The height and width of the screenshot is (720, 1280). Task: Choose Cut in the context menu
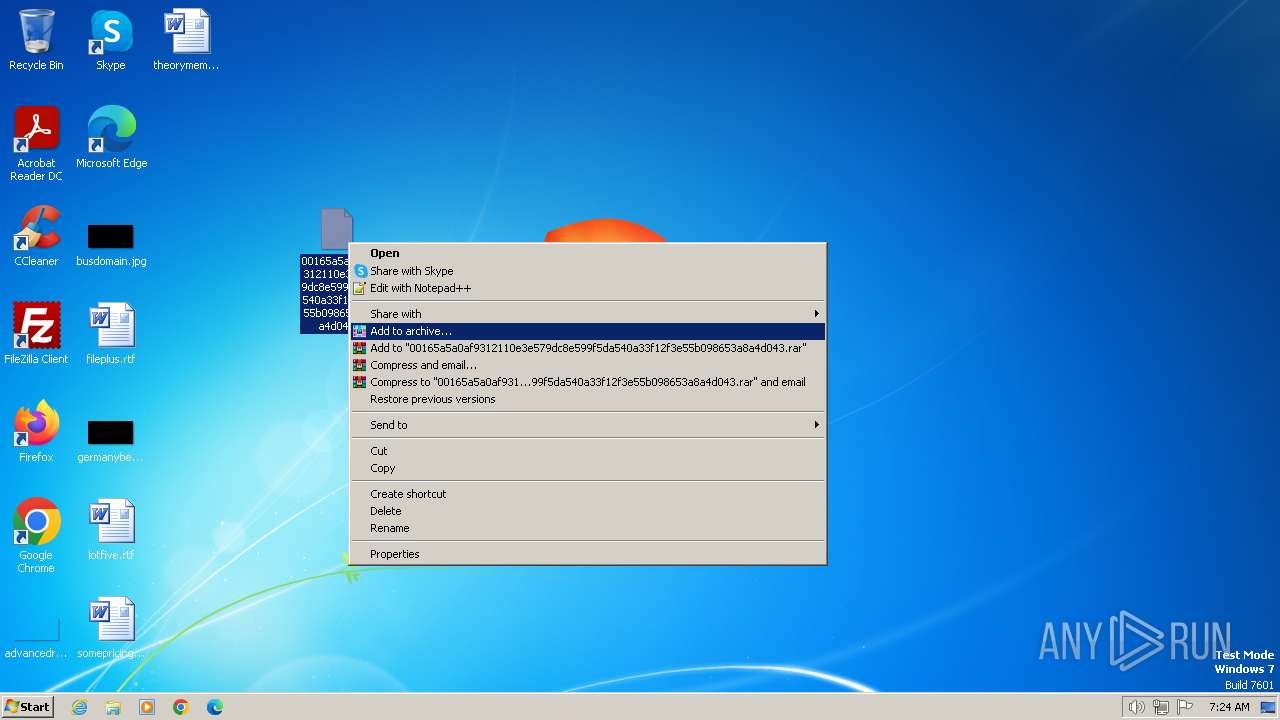click(x=588, y=451)
